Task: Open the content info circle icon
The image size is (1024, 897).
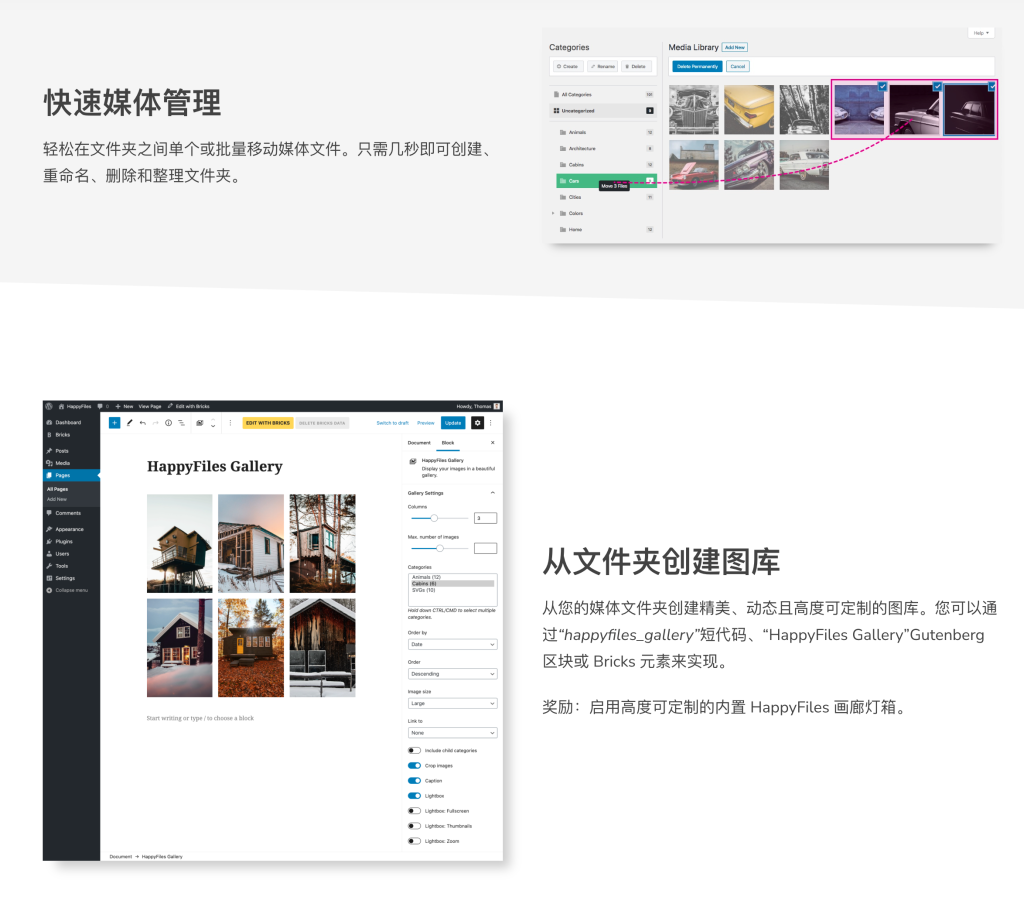Action: 168,423
